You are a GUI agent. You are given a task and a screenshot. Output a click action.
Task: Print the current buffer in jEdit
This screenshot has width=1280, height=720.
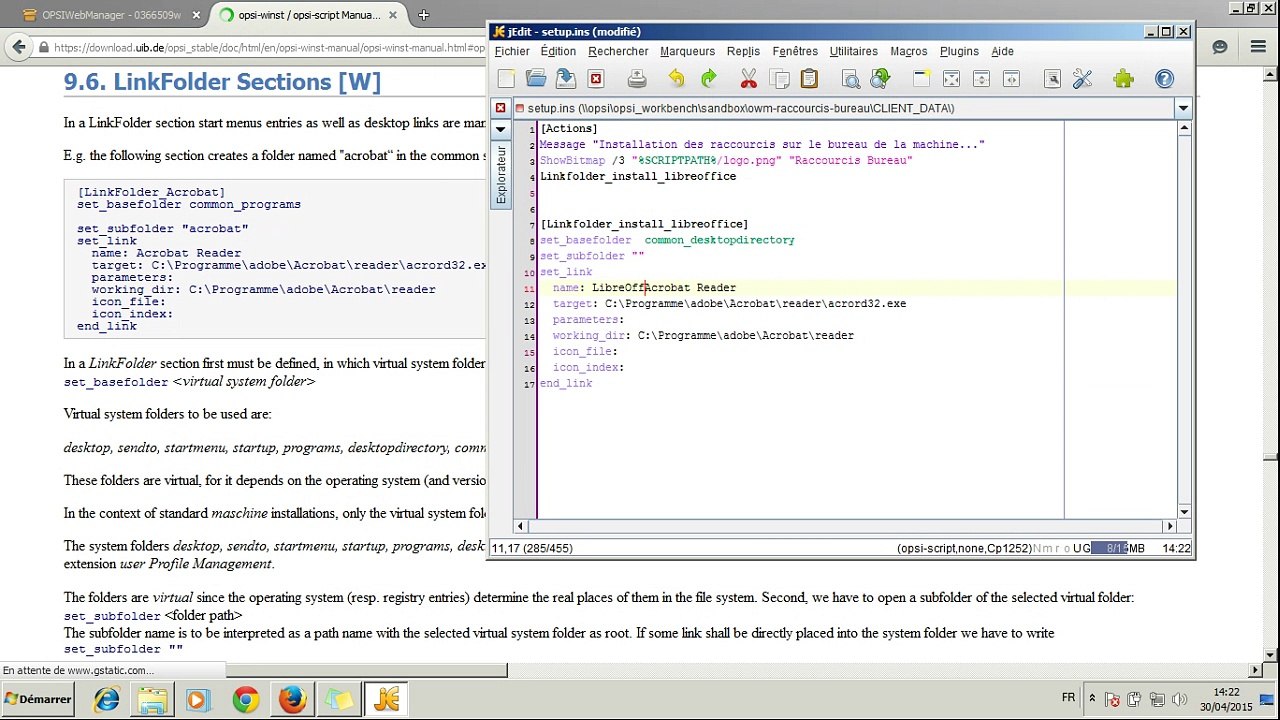pyautogui.click(x=637, y=79)
